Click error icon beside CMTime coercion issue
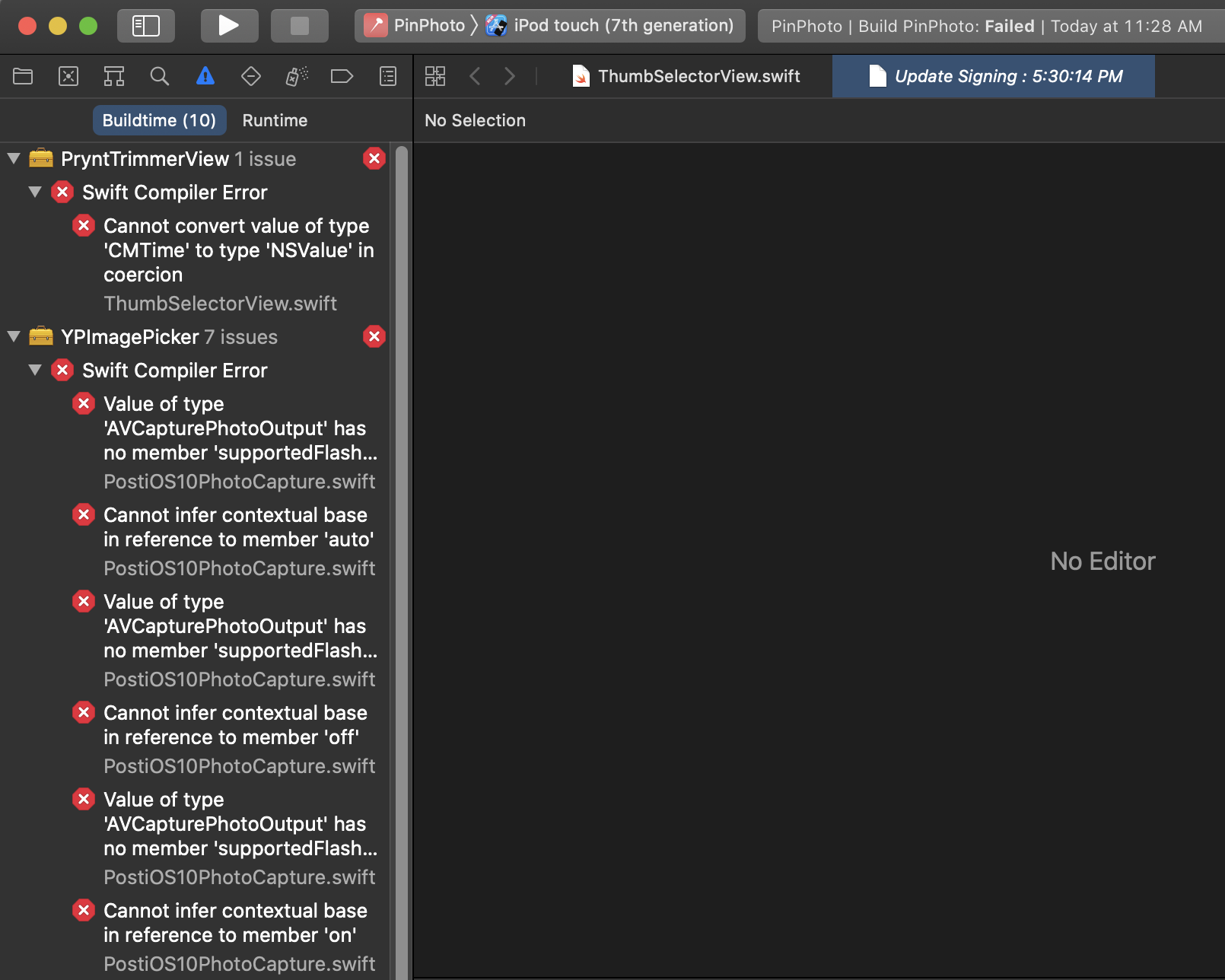Screen dimensions: 1225x980 click(x=84, y=226)
